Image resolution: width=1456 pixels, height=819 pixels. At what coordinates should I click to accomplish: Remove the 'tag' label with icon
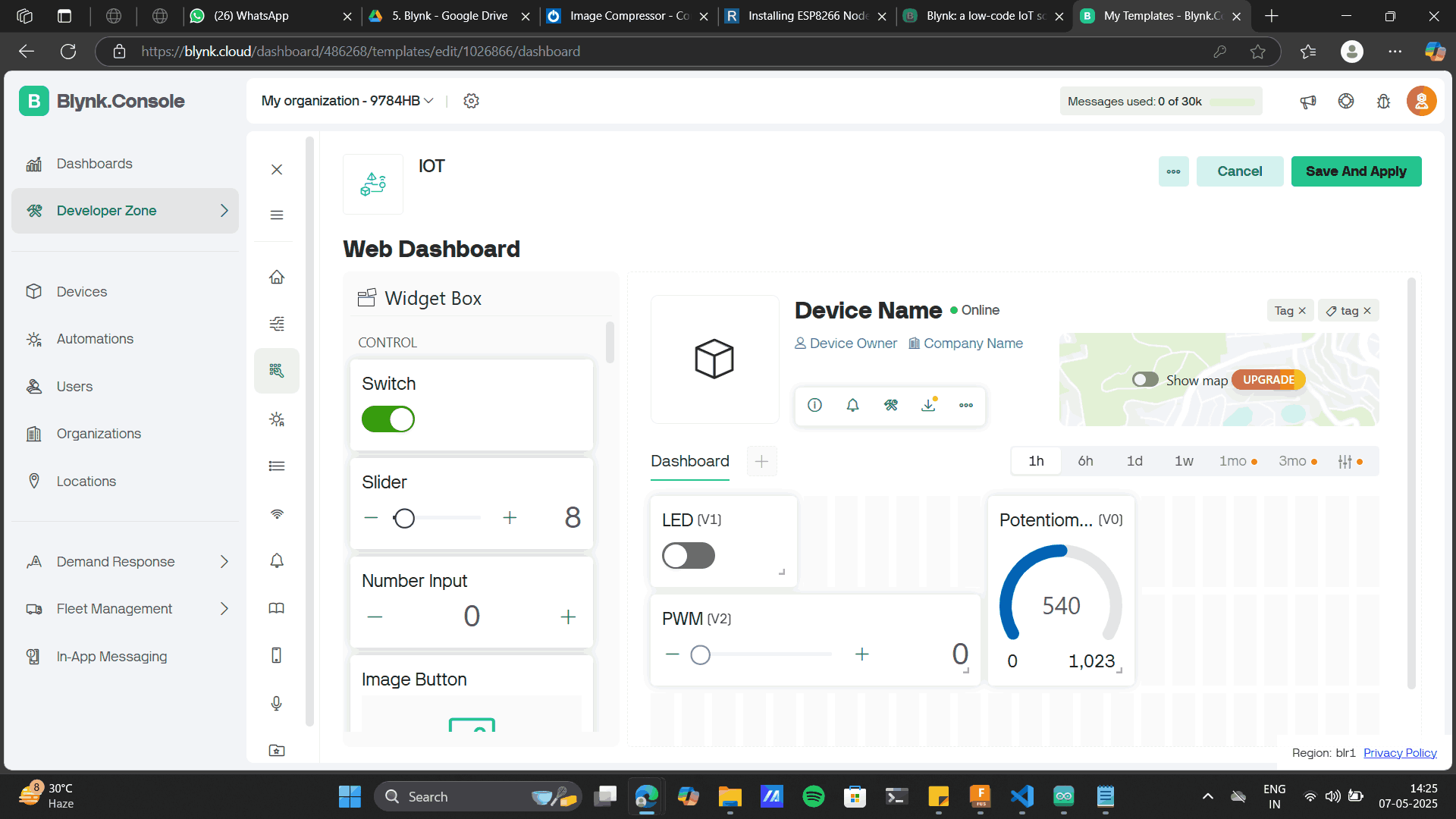(x=1367, y=311)
